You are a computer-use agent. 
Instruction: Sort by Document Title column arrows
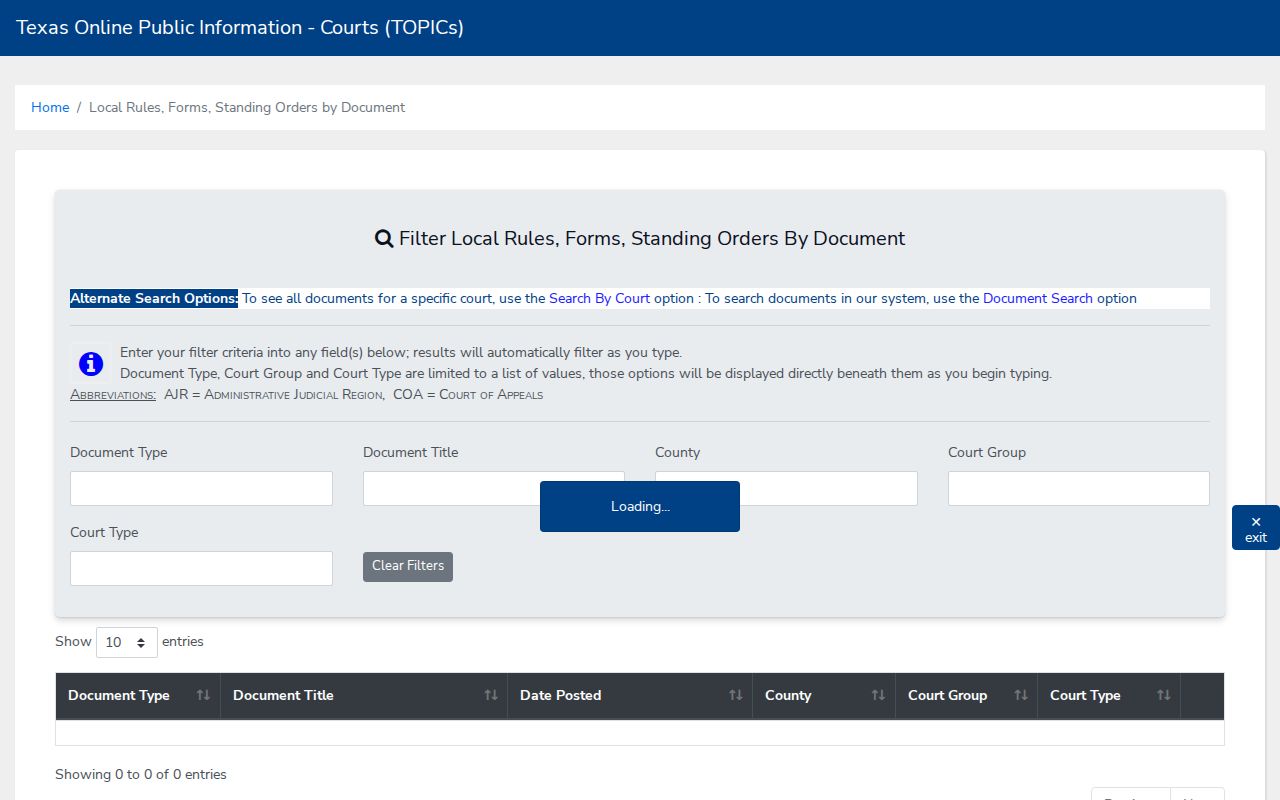(x=491, y=695)
